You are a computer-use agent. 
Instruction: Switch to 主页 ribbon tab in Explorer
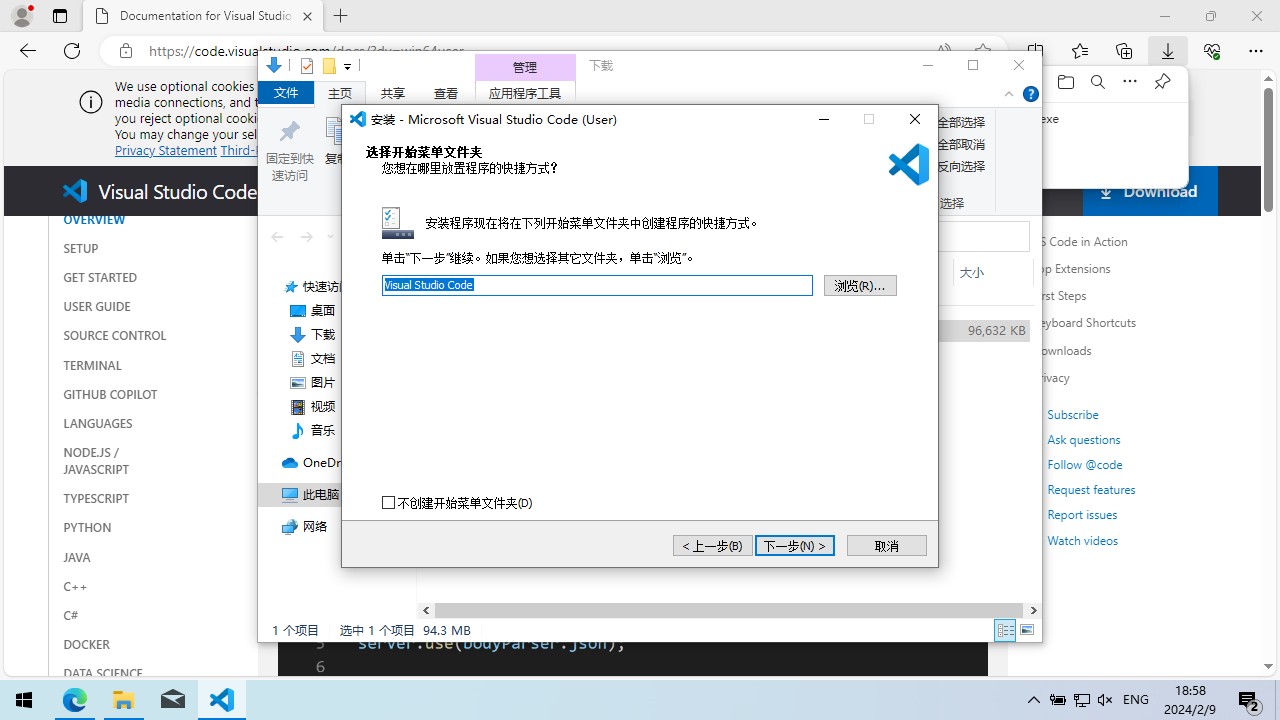(340, 93)
